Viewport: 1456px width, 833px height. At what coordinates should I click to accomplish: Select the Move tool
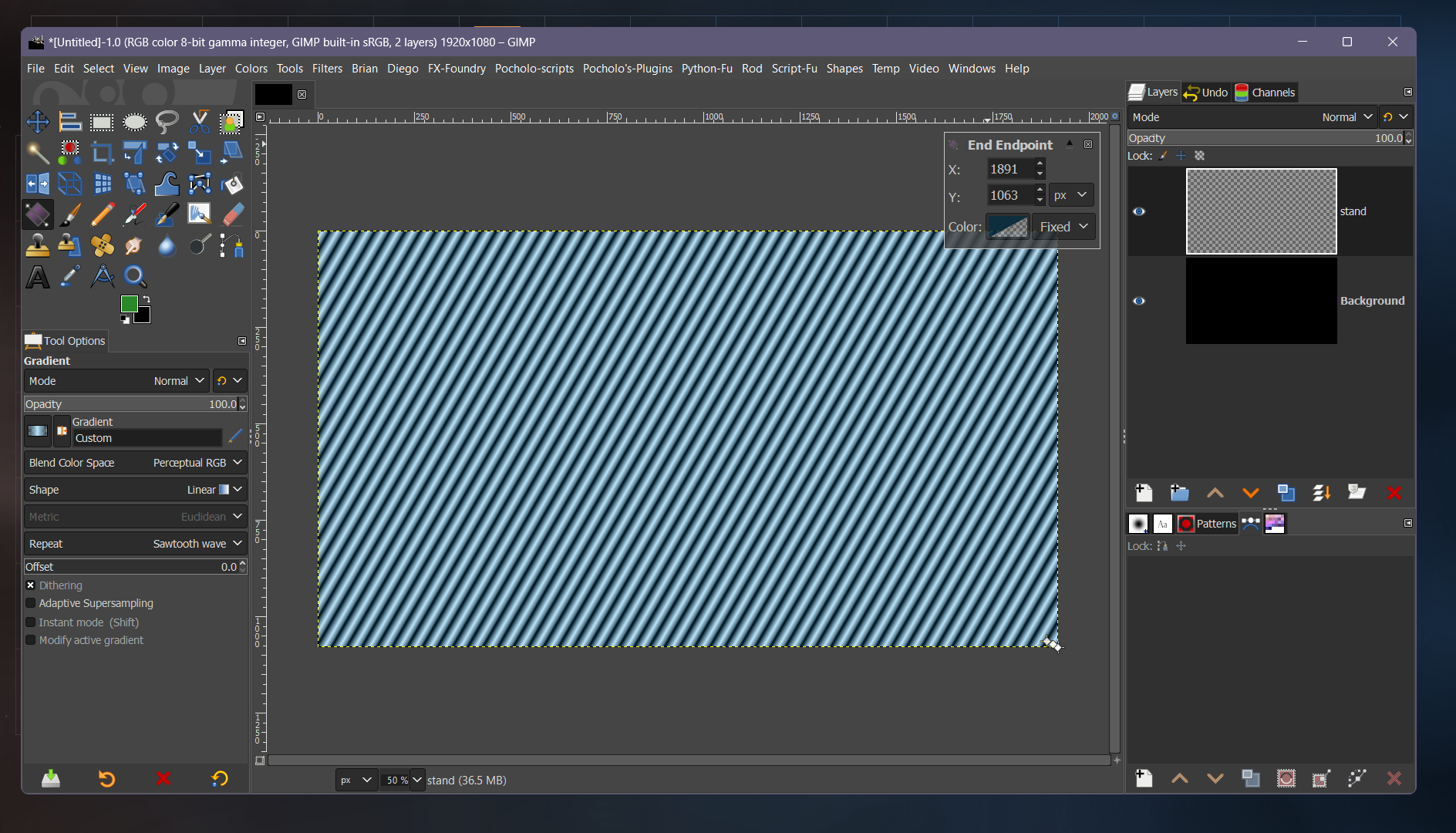tap(37, 122)
